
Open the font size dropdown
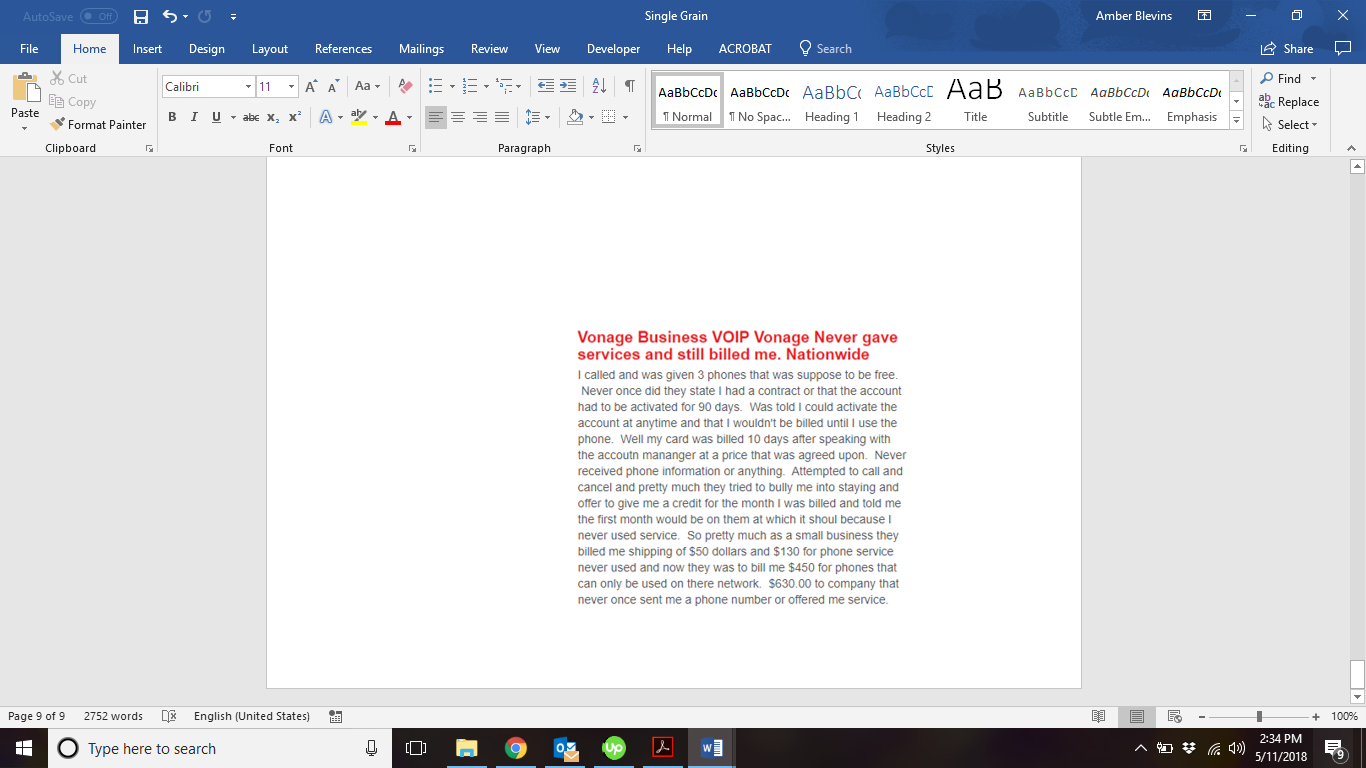coord(291,87)
